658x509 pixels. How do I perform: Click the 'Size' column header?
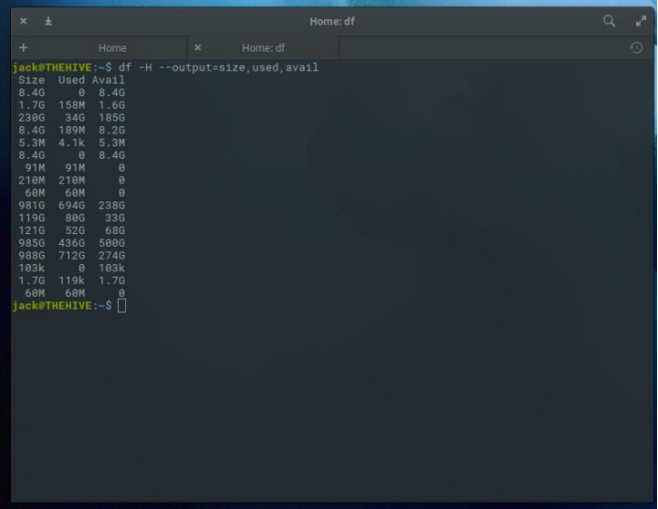coord(31,80)
